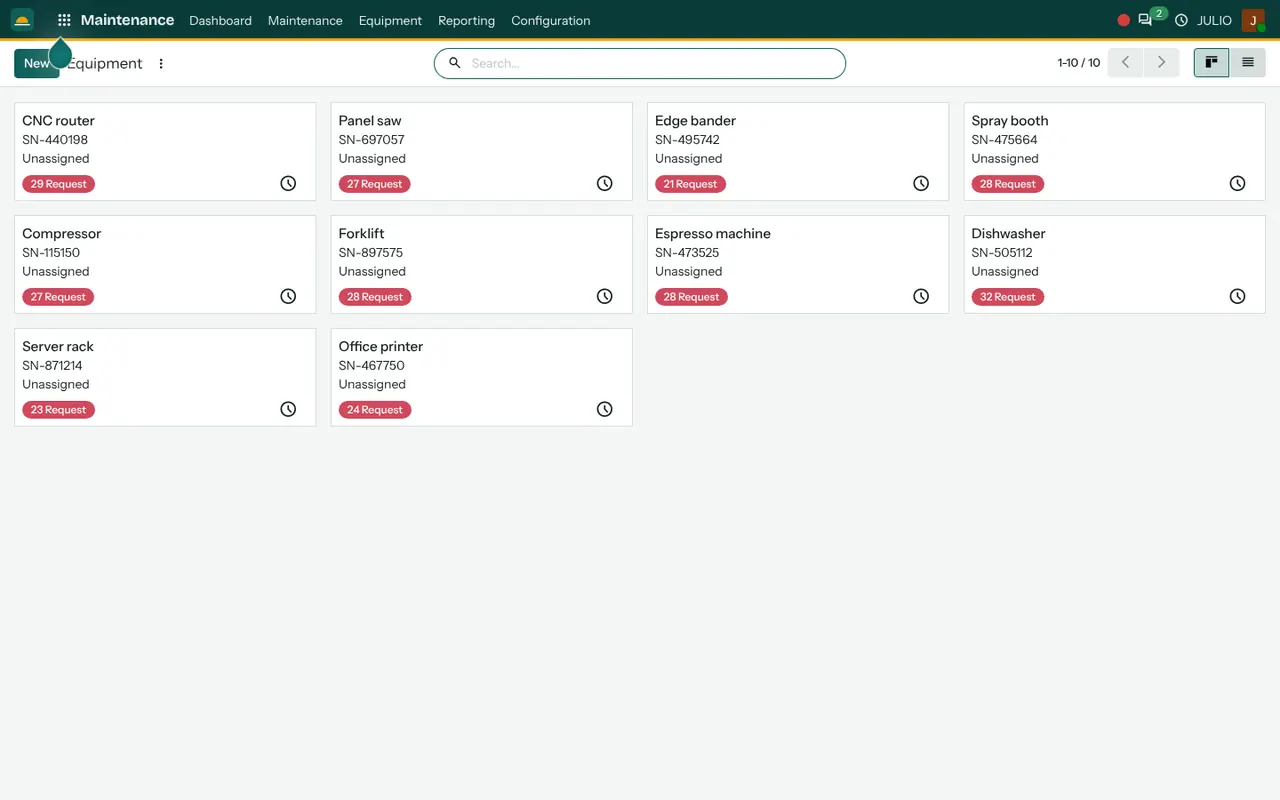
Task: Open the CNC router card title
Action: click(x=58, y=120)
